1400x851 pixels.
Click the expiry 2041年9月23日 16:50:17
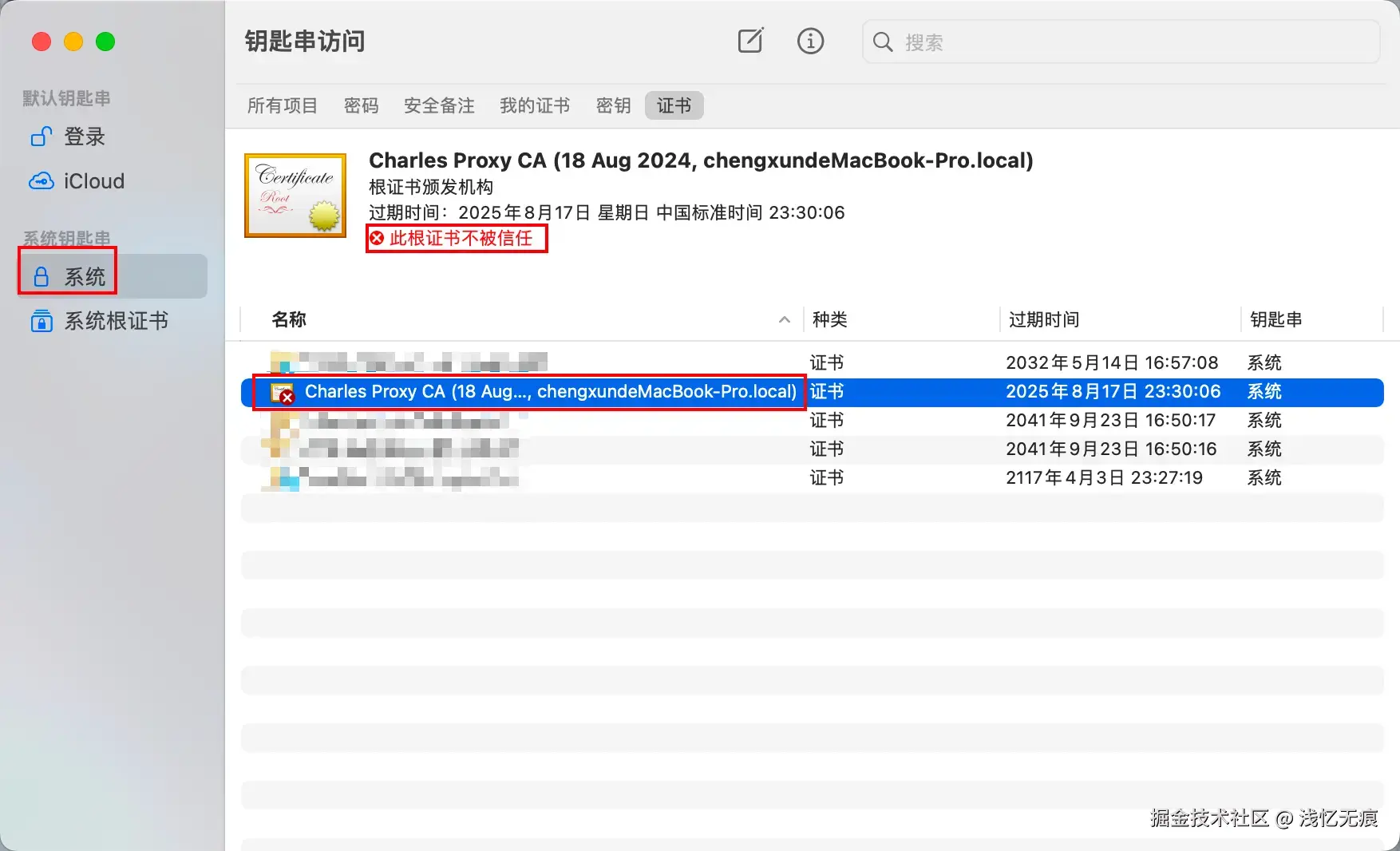[x=1111, y=420]
